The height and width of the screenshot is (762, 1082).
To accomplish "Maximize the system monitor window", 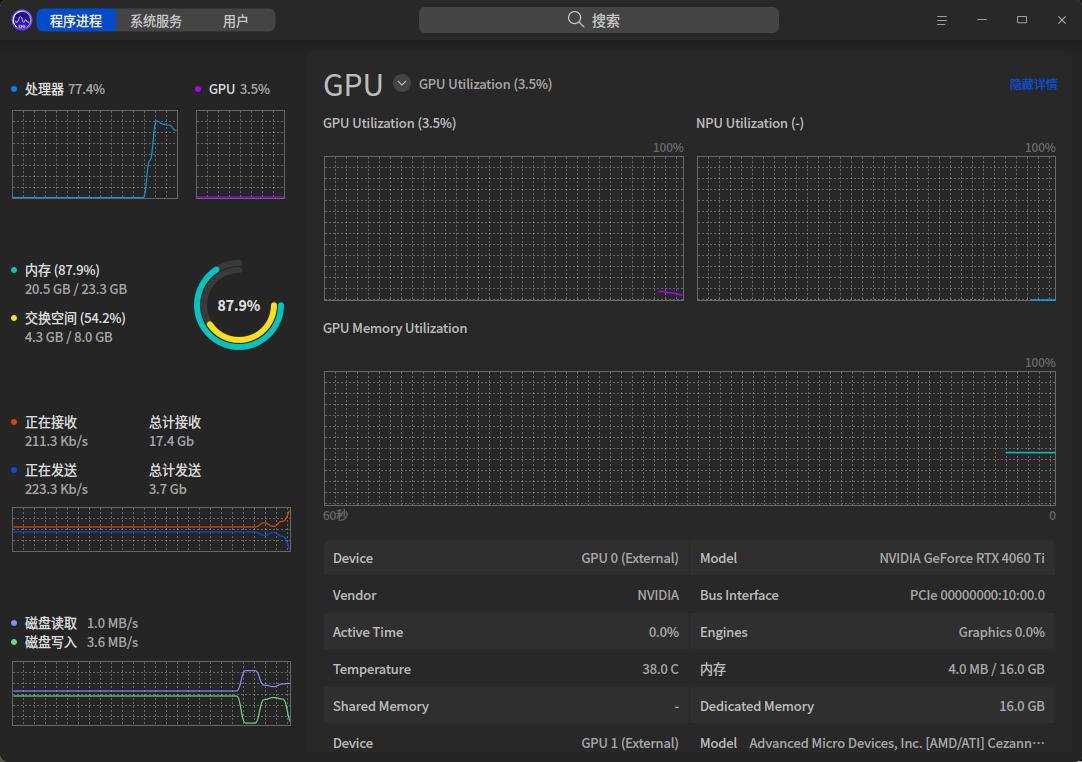I will click(1022, 20).
